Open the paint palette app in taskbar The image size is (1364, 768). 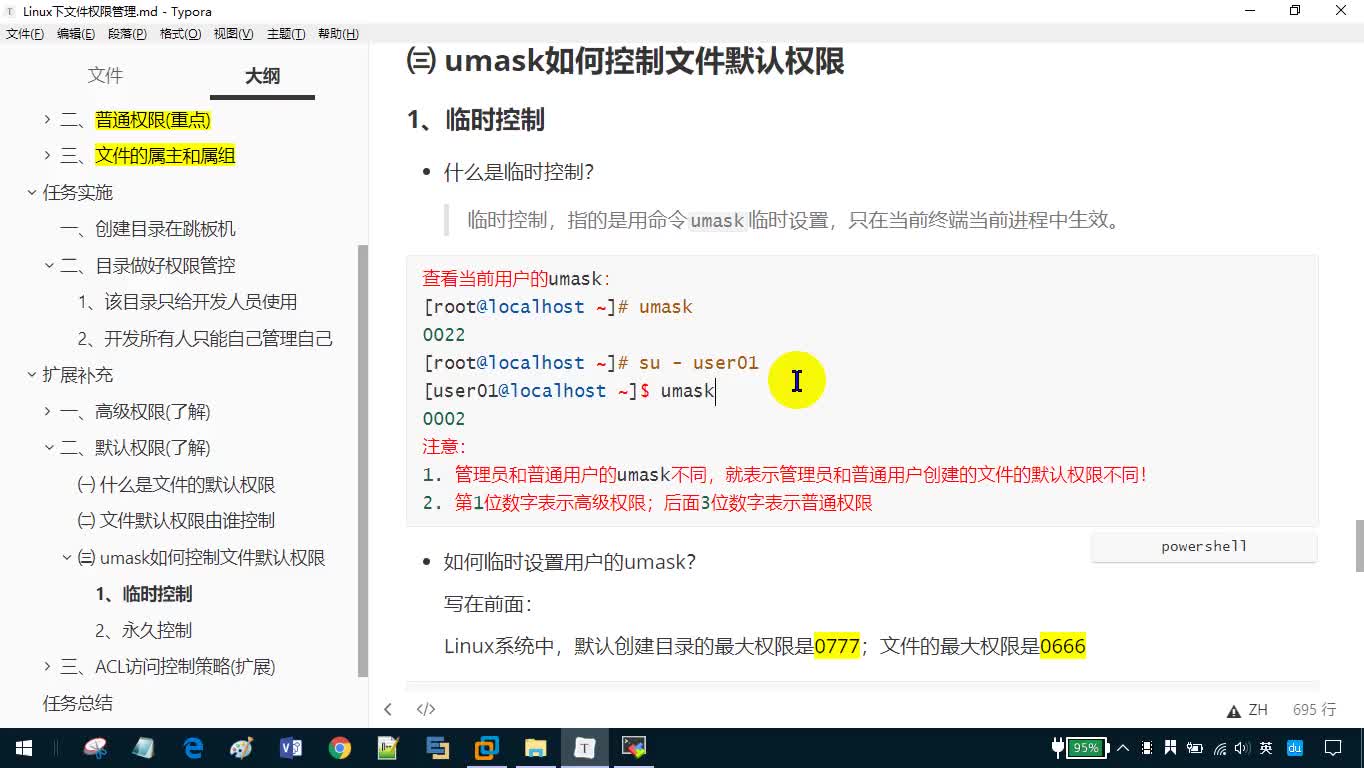(242, 747)
